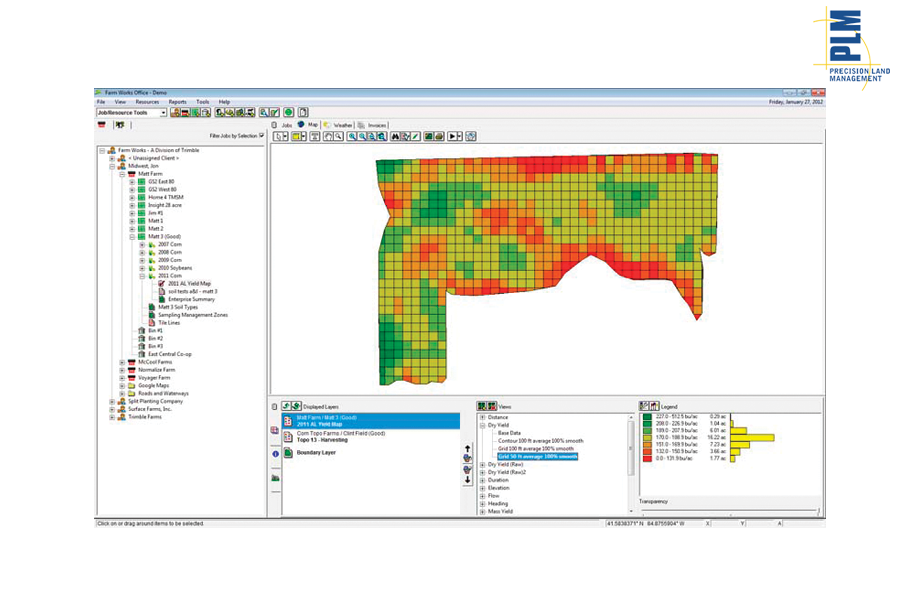
Task: Click the move layer down arrow
Action: pyautogui.click(x=467, y=480)
